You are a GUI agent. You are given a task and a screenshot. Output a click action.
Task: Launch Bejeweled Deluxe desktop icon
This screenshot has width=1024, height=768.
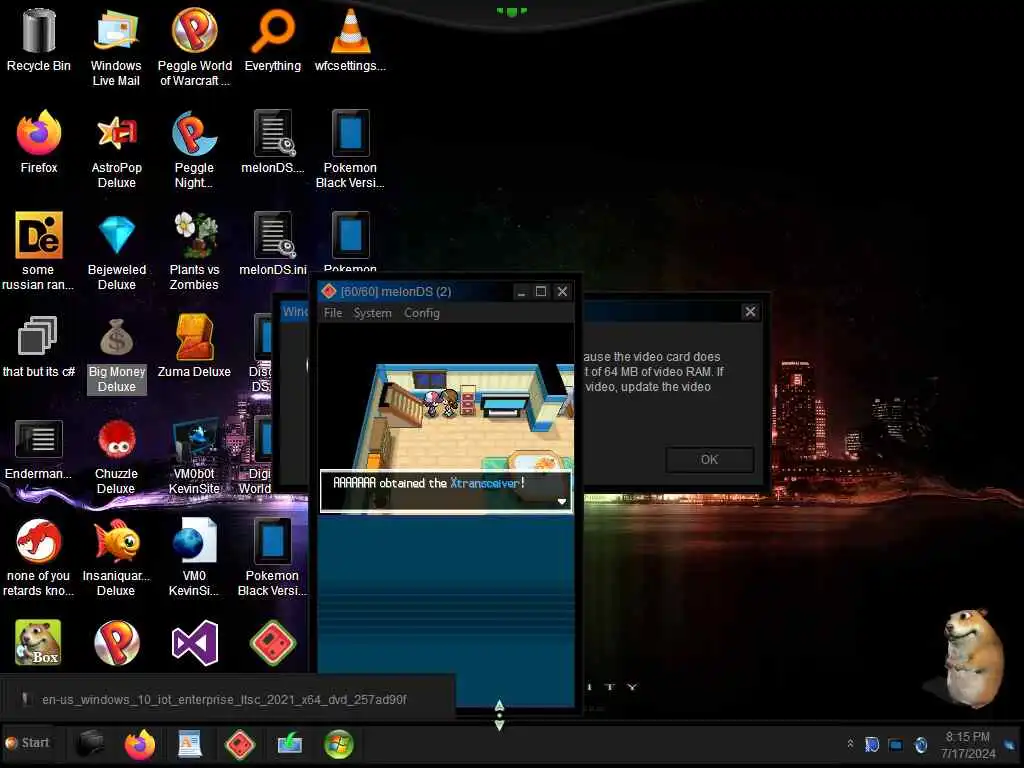[116, 251]
